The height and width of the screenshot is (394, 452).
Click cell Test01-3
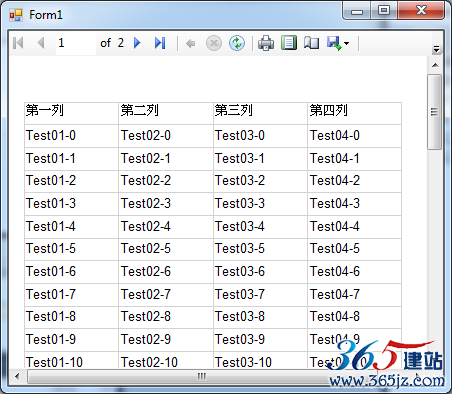(71, 204)
